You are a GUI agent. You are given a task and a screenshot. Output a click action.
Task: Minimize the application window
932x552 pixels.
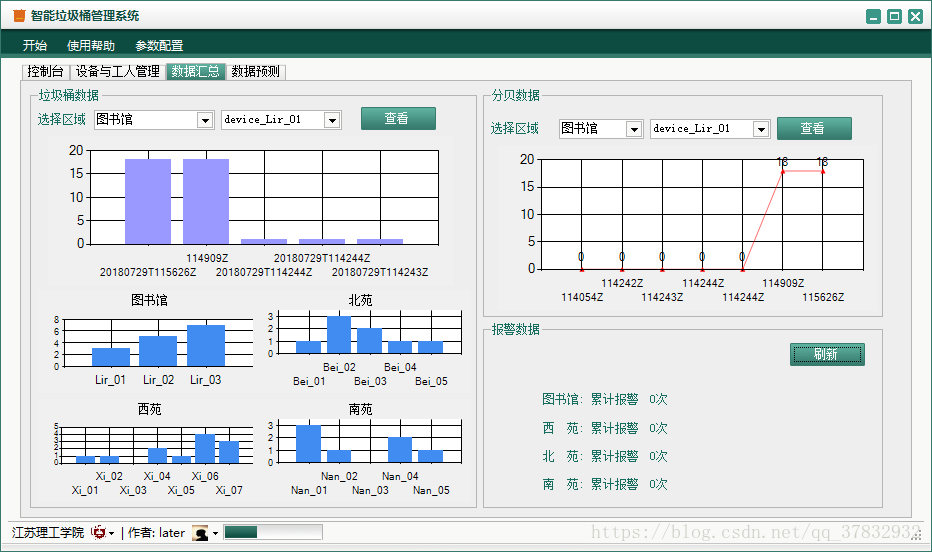click(873, 17)
